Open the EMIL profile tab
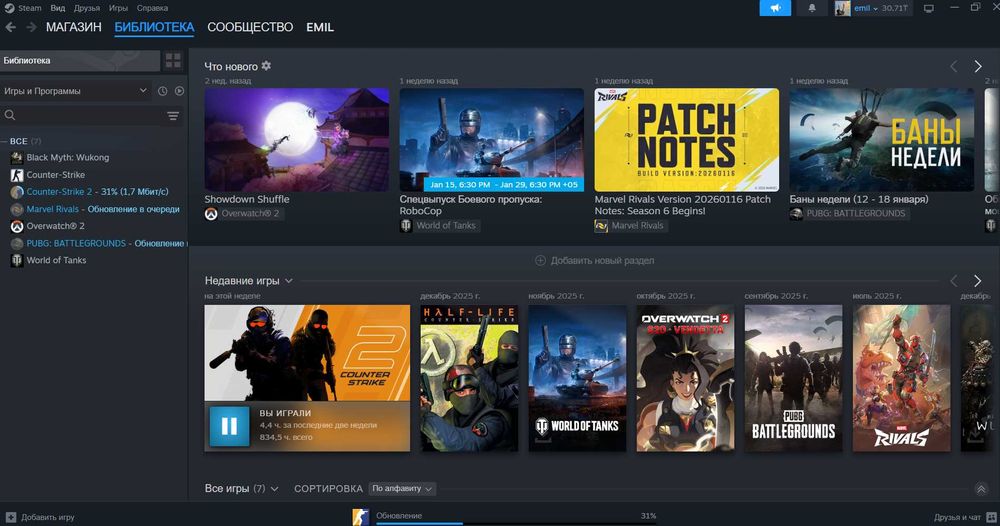This screenshot has height=526, width=1000. pyautogui.click(x=320, y=27)
